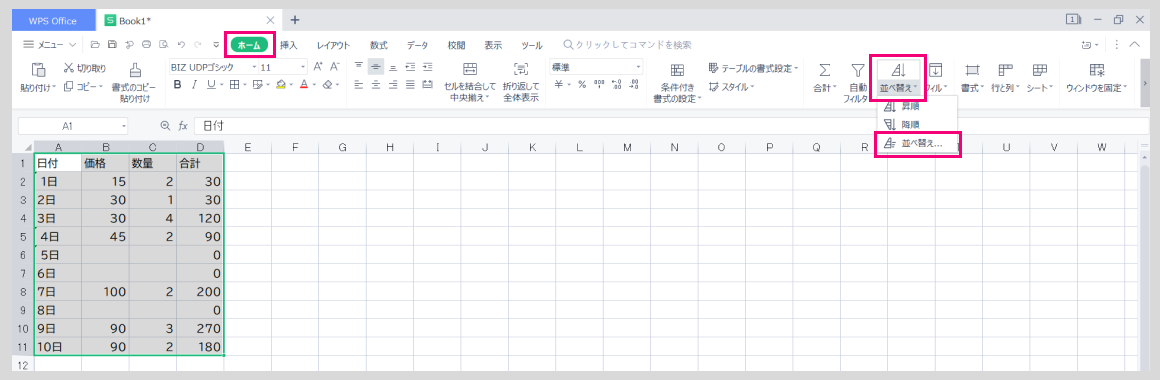Click the 書式のコピー貼り付け format painter
1160x380 pixels.
point(135,81)
